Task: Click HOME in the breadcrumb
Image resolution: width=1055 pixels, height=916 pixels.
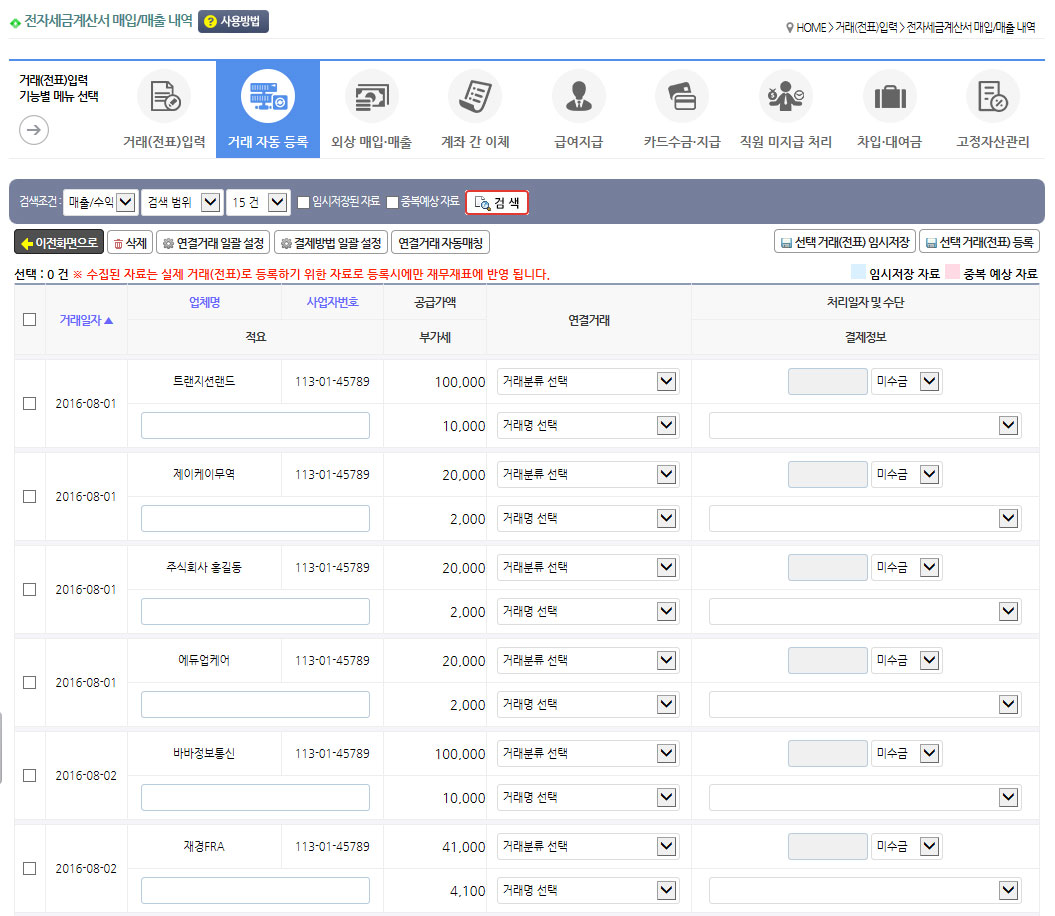Action: 811,28
